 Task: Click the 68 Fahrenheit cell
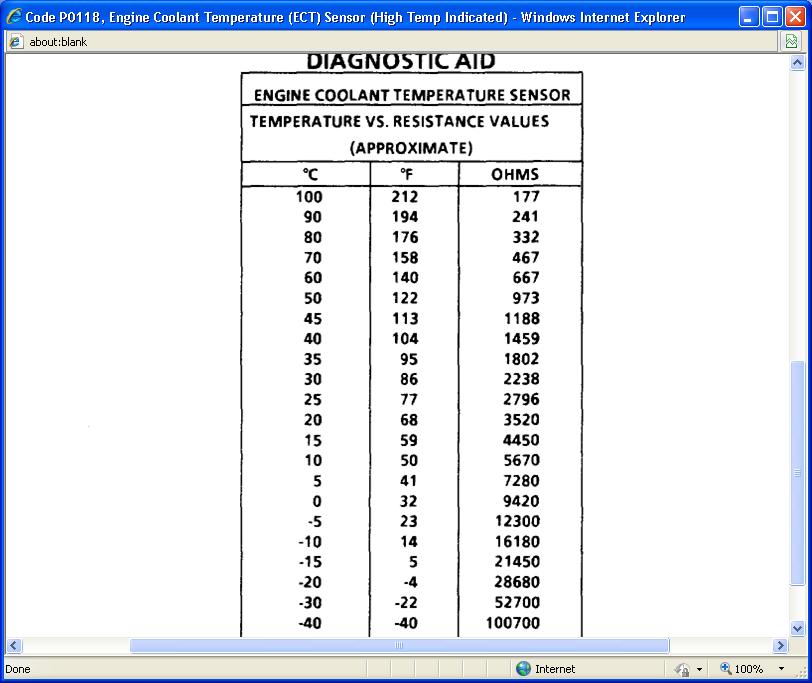coord(409,420)
